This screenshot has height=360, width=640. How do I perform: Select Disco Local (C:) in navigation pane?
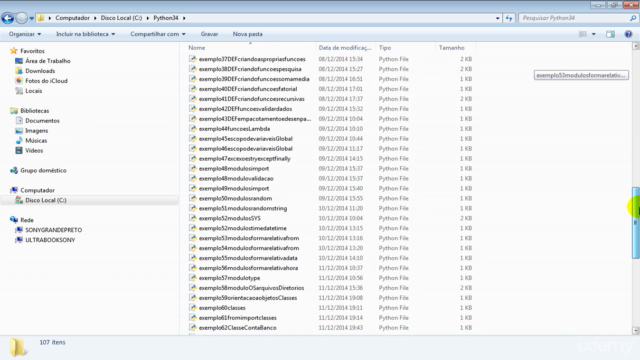pyautogui.click(x=46, y=200)
